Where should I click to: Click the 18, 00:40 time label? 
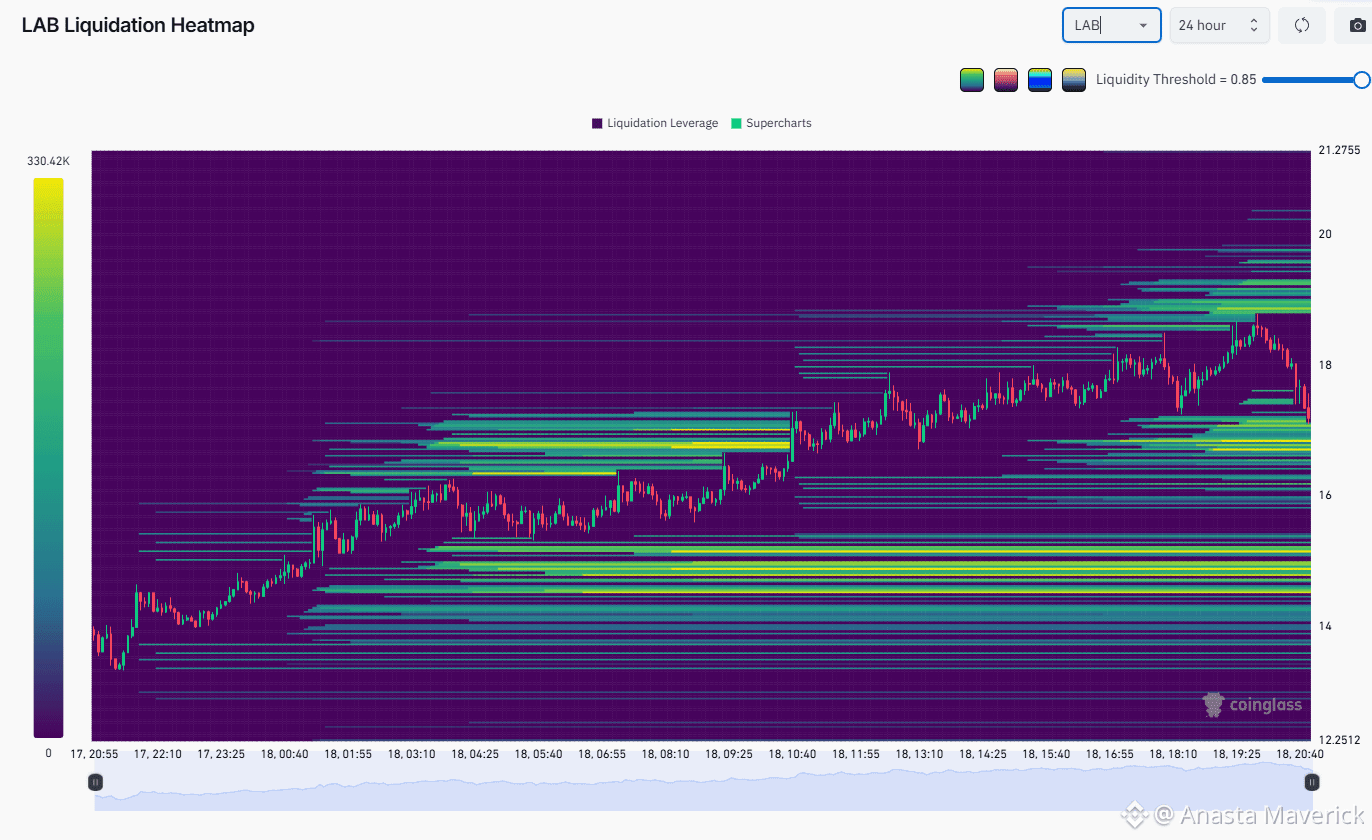(285, 754)
